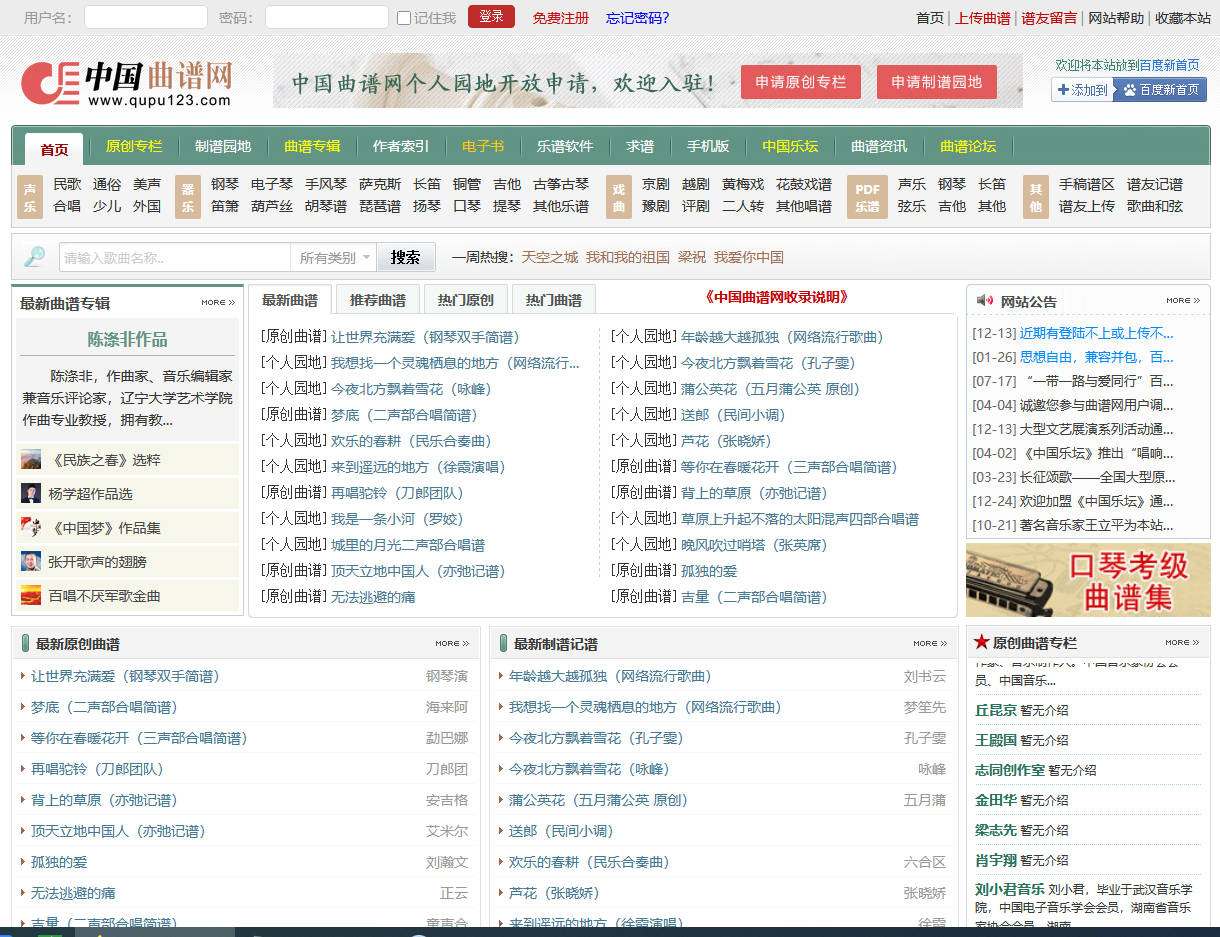Expand MORE in 最新曲谱专辑 panel

[217, 302]
